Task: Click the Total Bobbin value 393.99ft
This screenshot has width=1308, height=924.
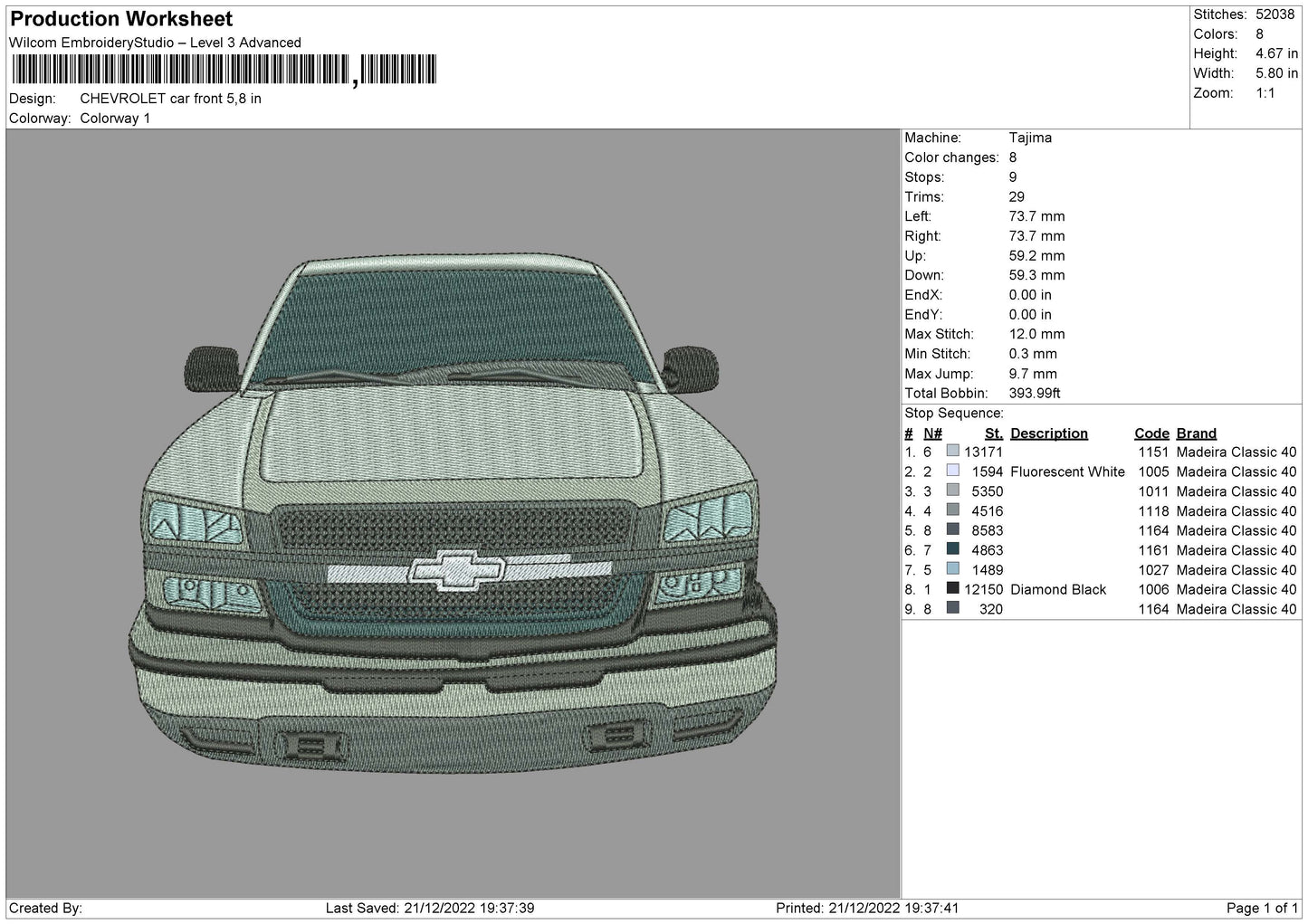Action: tap(1035, 394)
